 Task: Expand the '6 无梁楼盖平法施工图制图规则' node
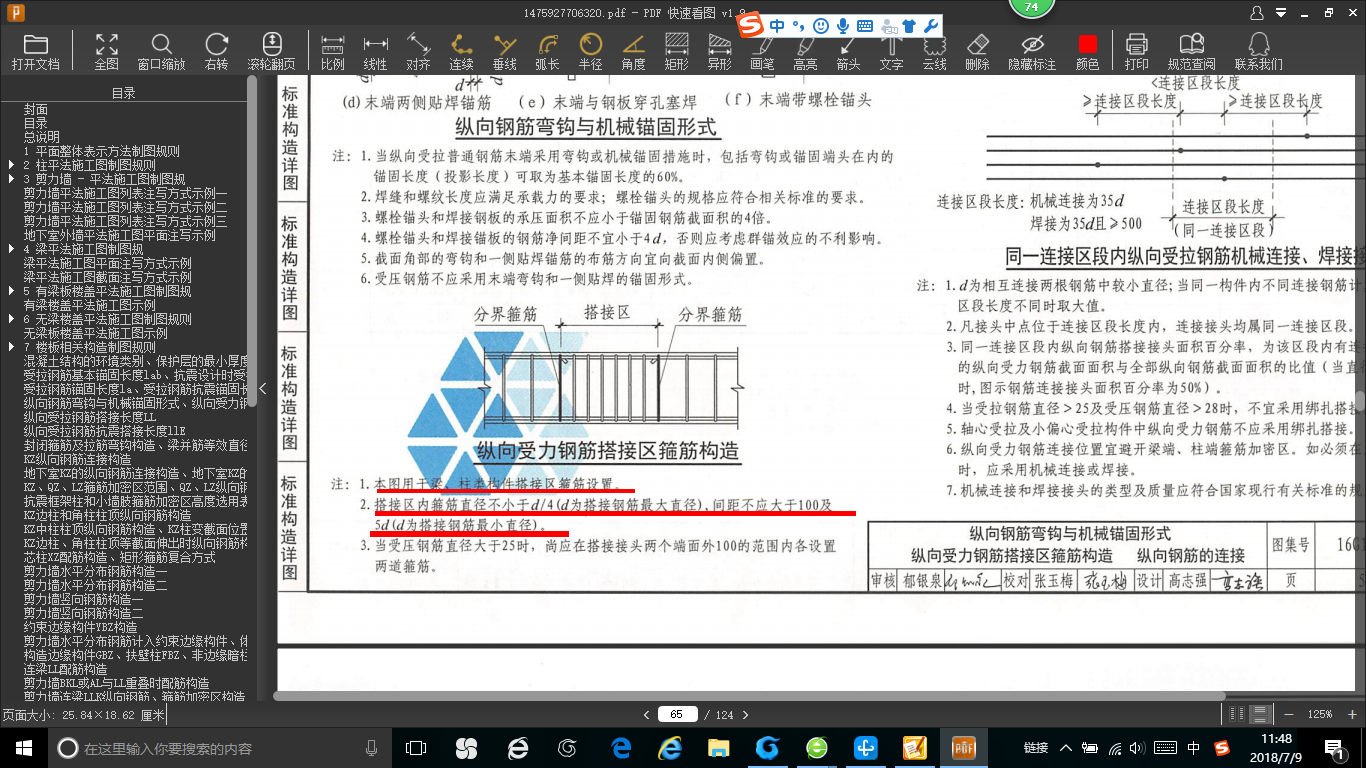11,319
